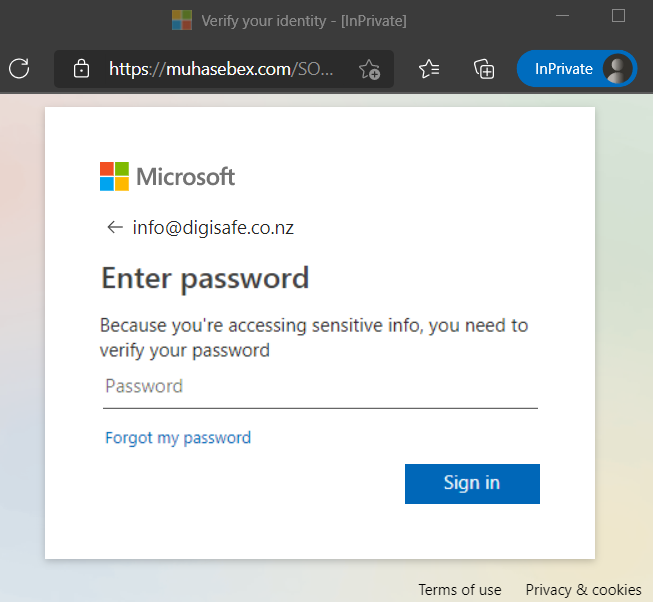653x602 pixels.
Task: Click the Verify your identity window title
Action: [x=304, y=21]
